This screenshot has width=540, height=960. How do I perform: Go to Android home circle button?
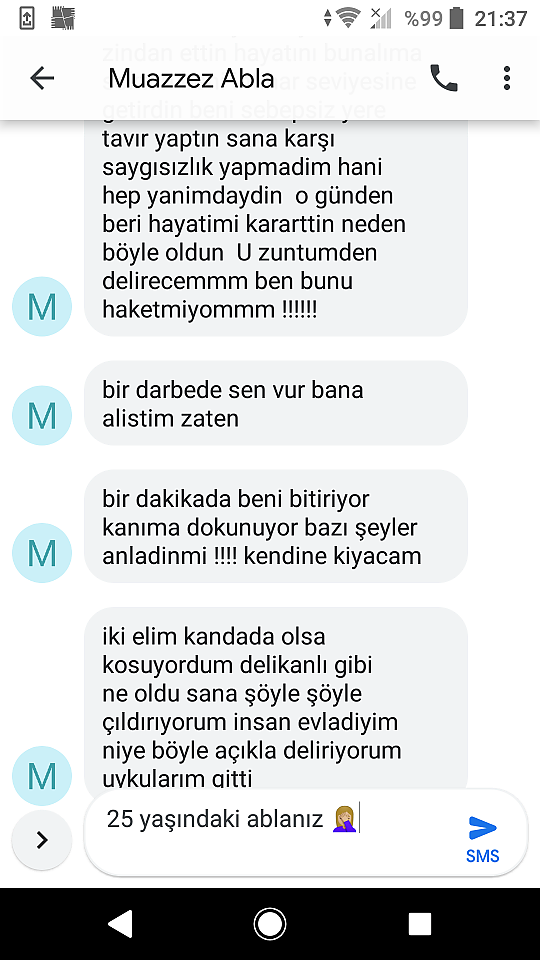point(269,924)
